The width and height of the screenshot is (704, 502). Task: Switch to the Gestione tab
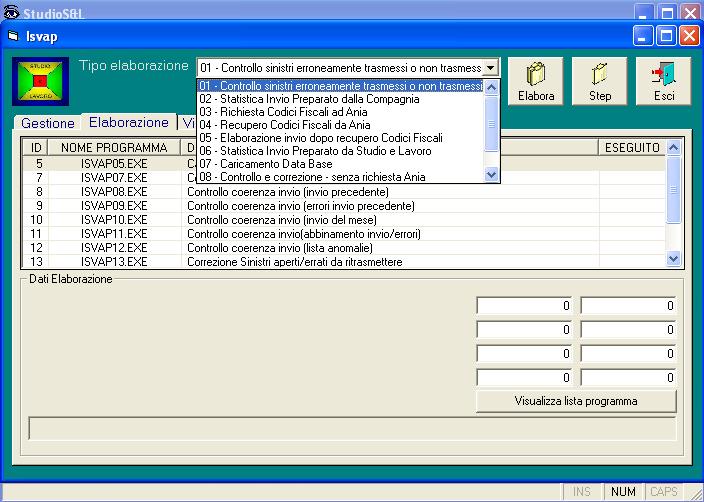coord(48,123)
